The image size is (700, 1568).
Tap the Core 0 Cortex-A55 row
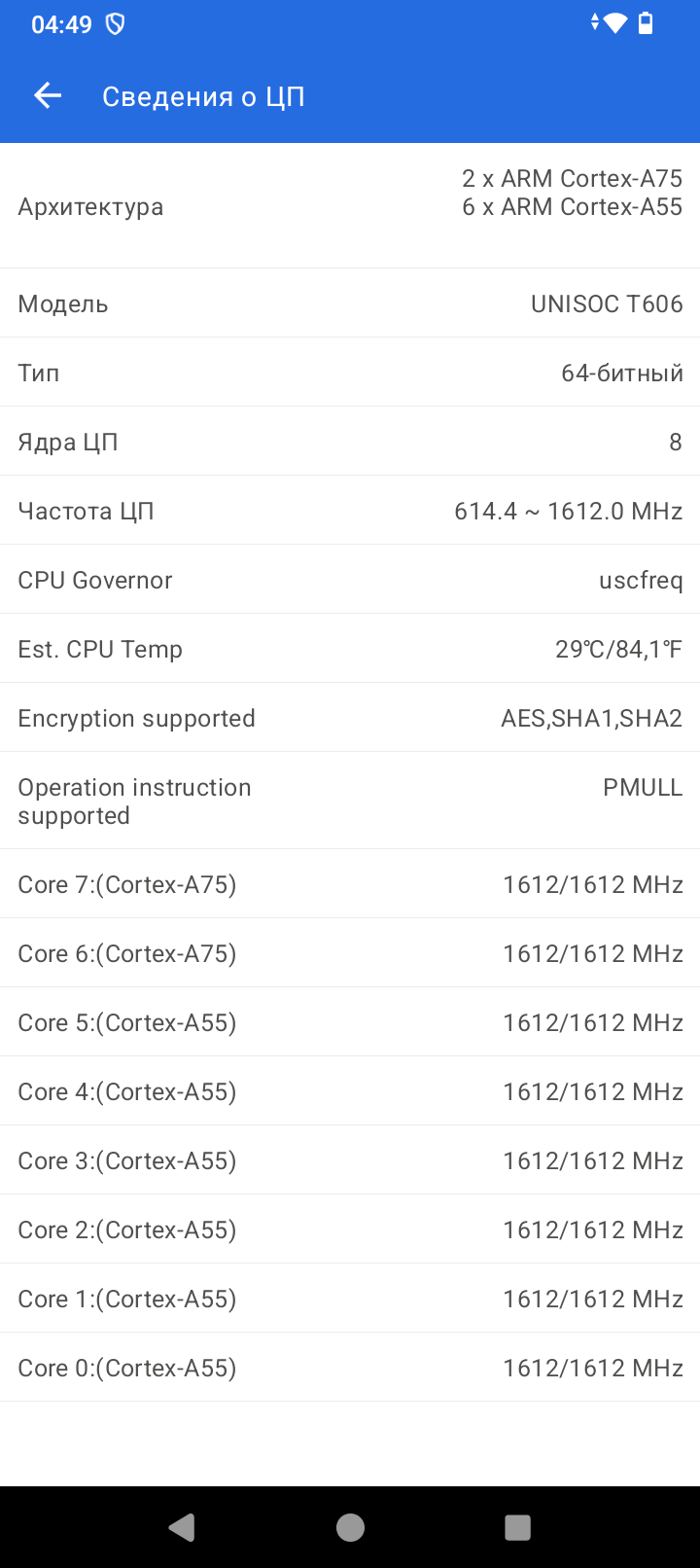pyautogui.click(x=350, y=1368)
